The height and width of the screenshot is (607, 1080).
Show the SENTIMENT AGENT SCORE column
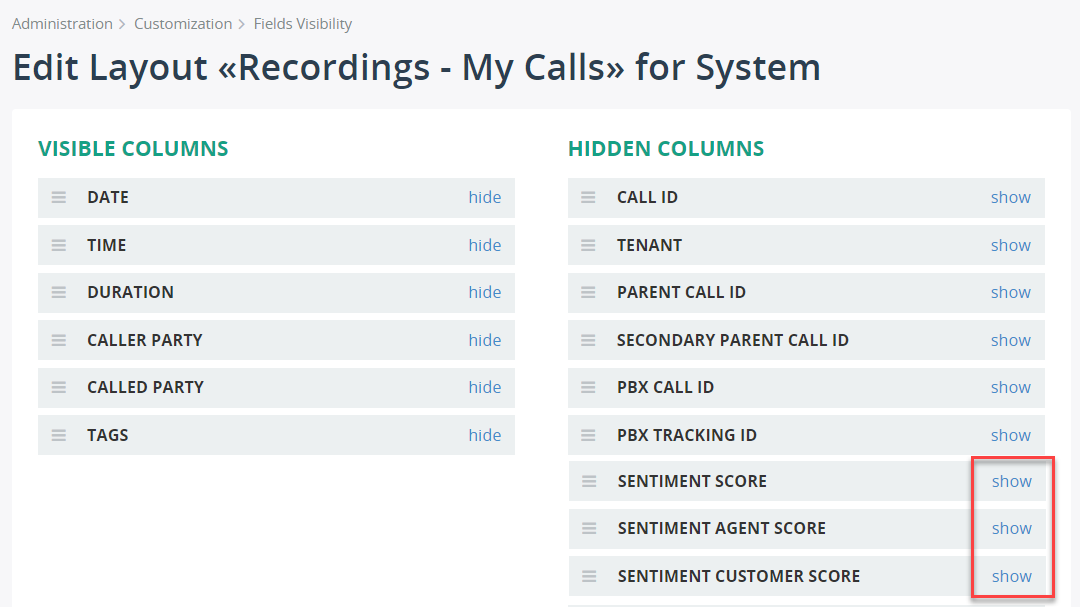point(1012,528)
